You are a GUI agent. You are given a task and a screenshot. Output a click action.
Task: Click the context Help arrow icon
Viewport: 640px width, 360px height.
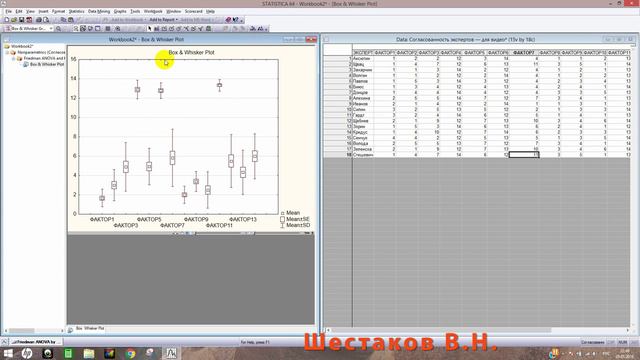(x=236, y=20)
